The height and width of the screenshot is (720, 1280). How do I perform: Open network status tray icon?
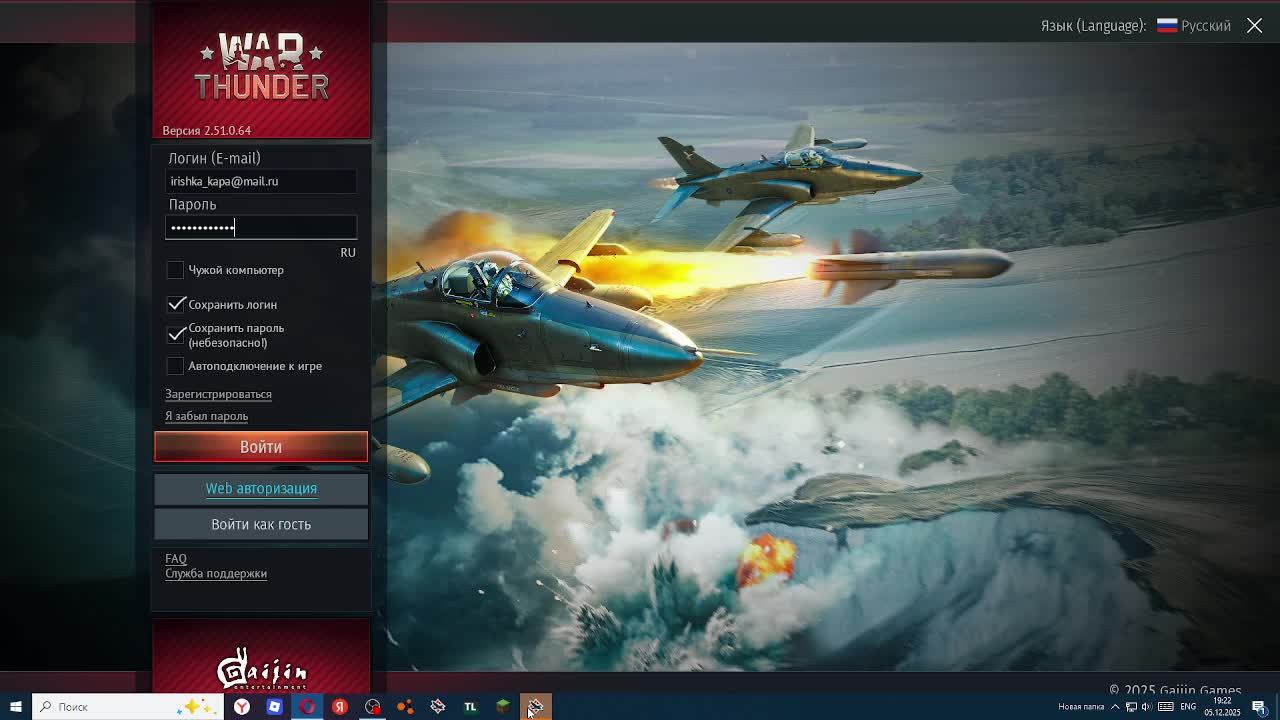click(x=1131, y=707)
